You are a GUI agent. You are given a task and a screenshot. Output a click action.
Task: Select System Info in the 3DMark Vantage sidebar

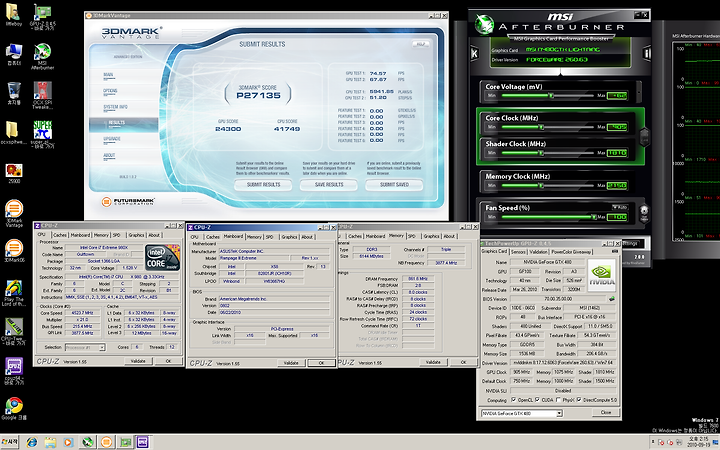[x=115, y=107]
